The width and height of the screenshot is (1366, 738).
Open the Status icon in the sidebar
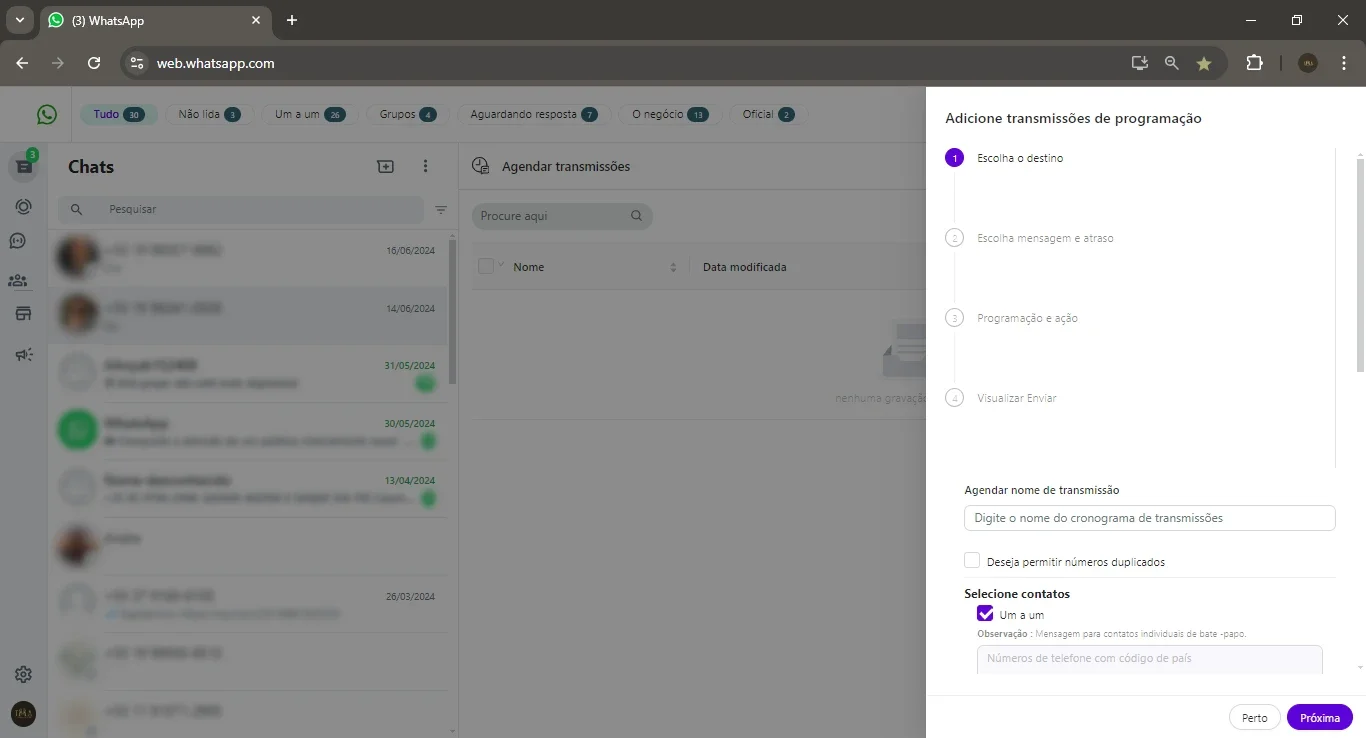[23, 206]
